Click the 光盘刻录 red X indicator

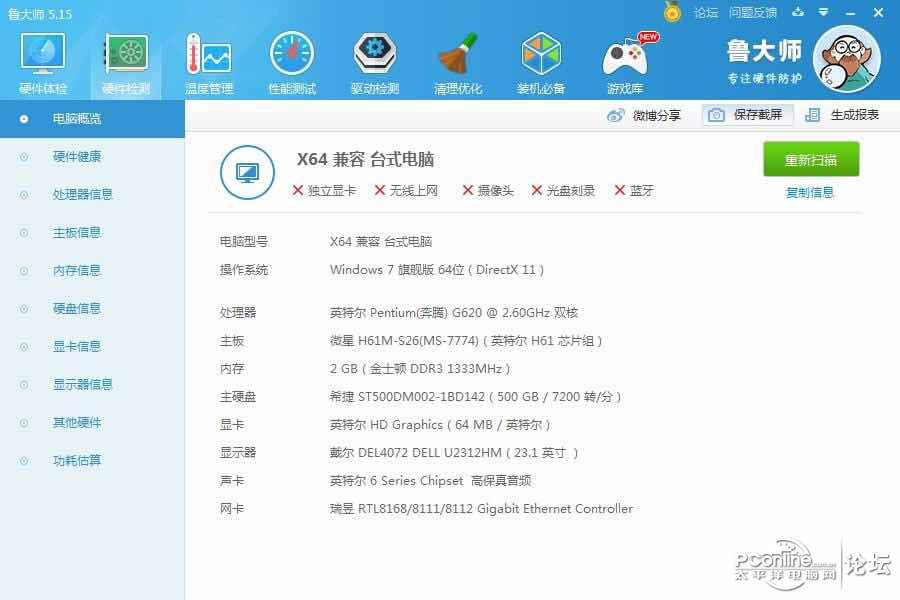[537, 190]
